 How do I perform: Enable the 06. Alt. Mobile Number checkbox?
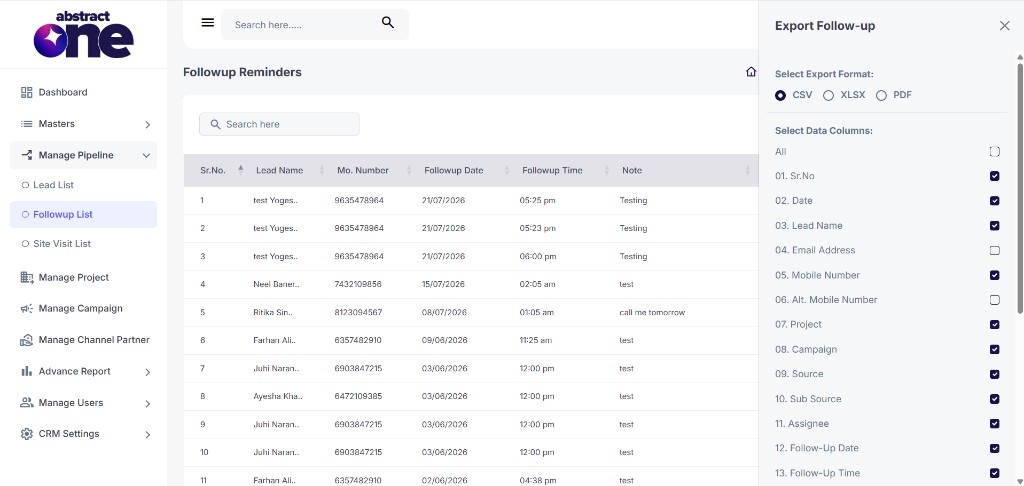click(x=995, y=300)
